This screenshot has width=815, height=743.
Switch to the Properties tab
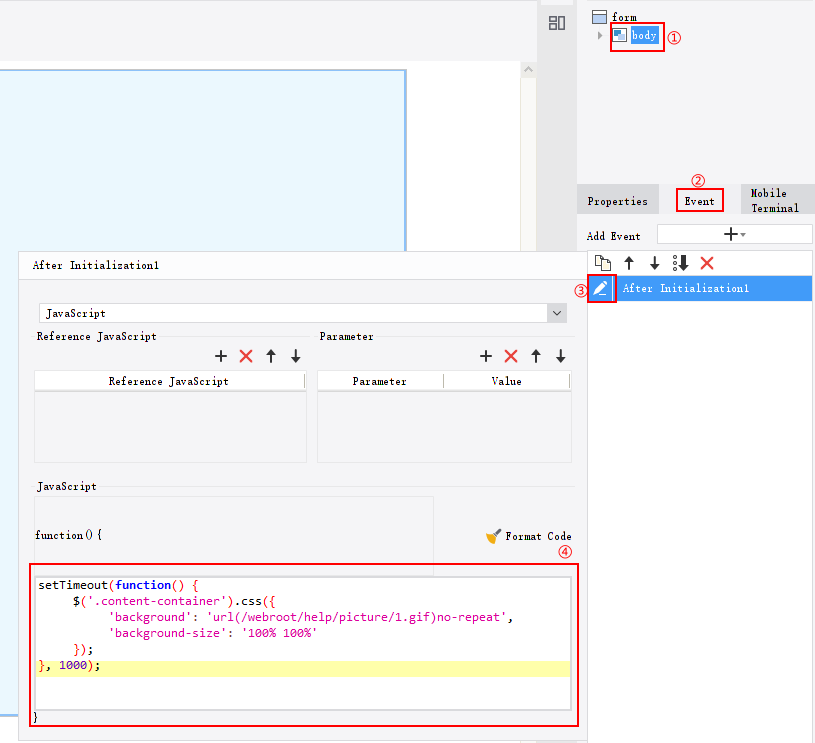pyautogui.click(x=617, y=200)
